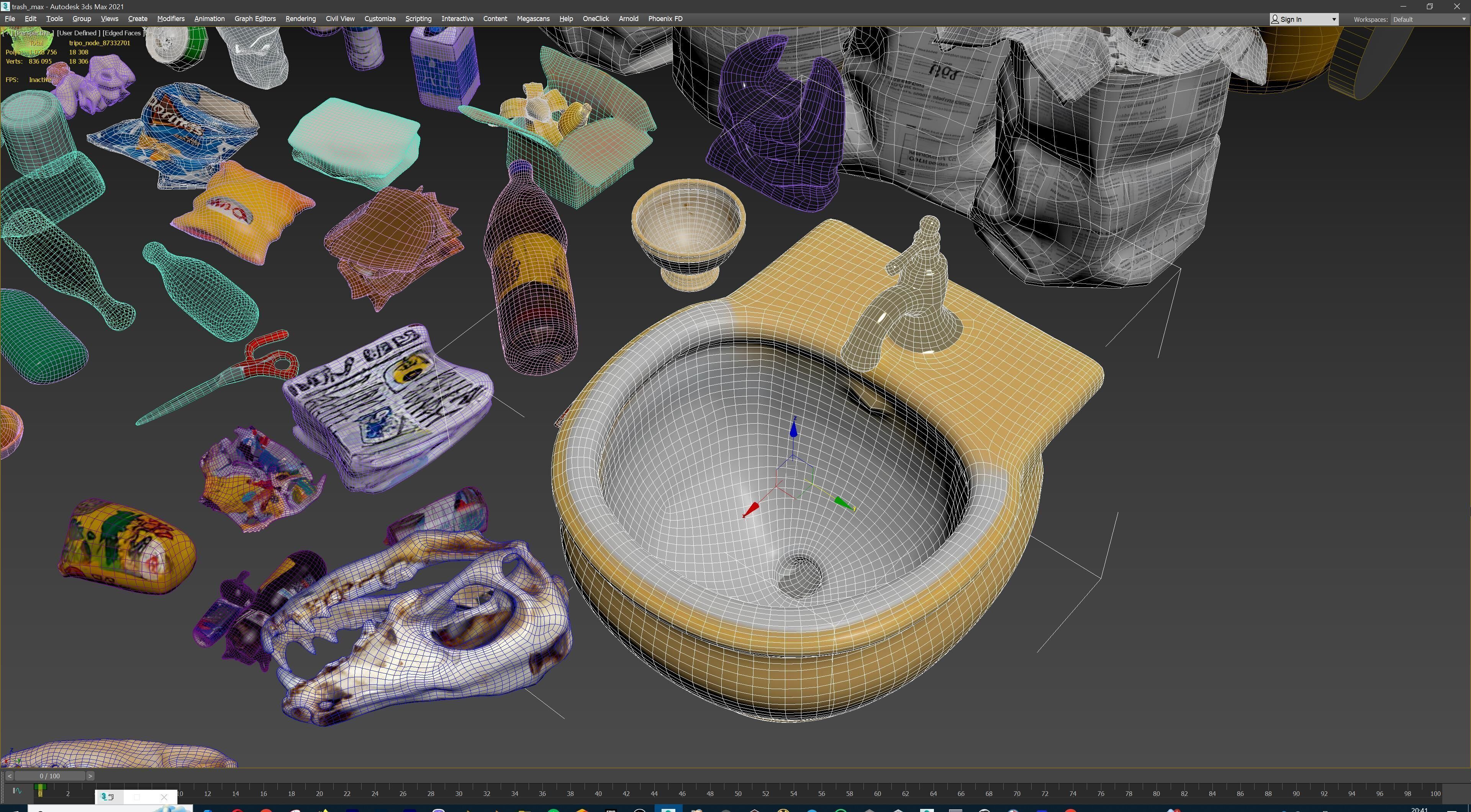Open the Help menu
This screenshot has width=1471, height=812.
tap(566, 19)
